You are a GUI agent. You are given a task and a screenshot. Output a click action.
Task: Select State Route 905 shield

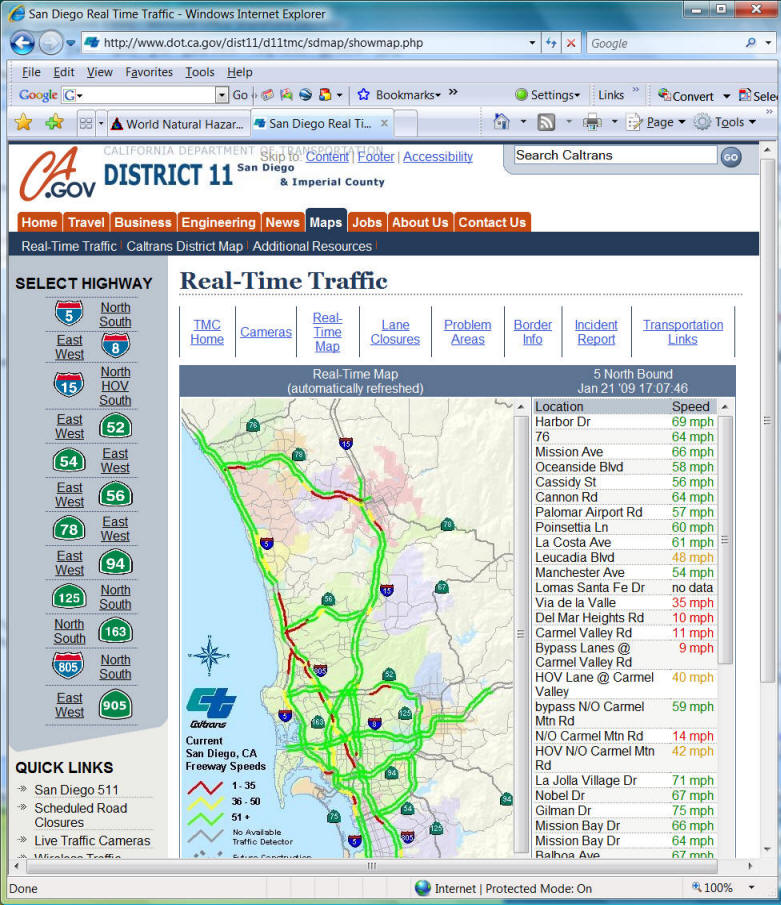(115, 705)
